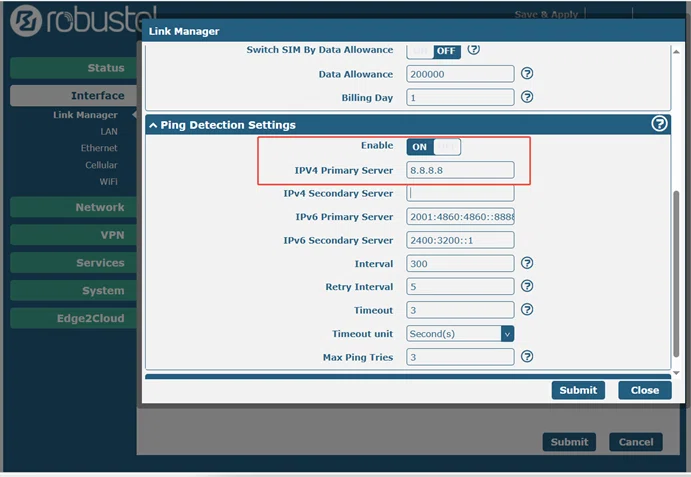Click Close in Link Manager dialog
Screen dimensions: 691x477
645,390
